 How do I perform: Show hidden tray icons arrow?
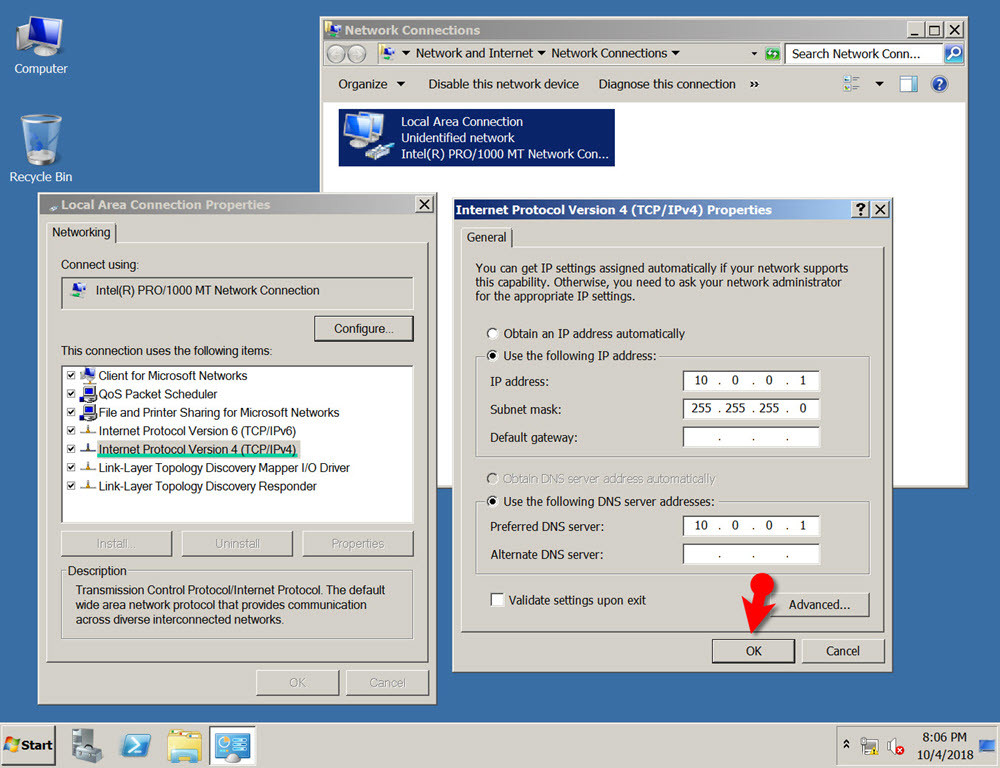click(x=846, y=744)
